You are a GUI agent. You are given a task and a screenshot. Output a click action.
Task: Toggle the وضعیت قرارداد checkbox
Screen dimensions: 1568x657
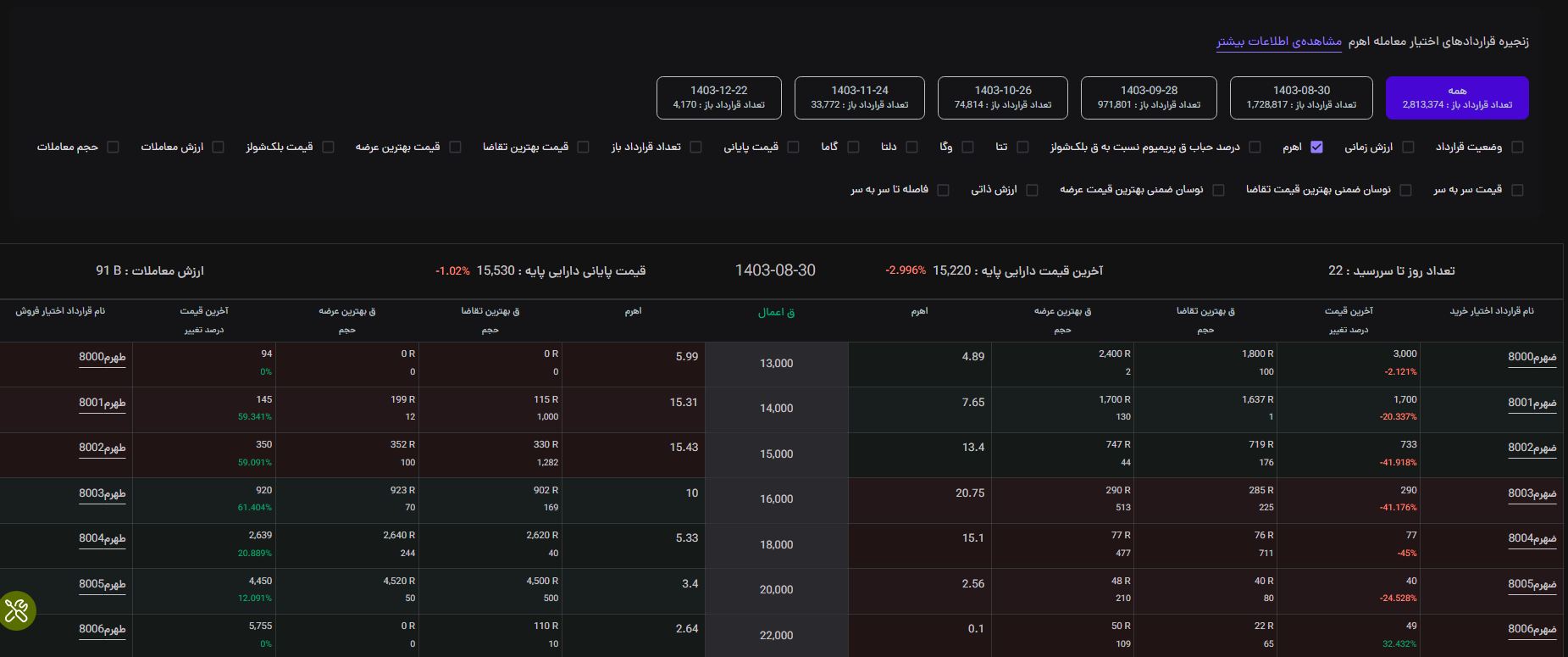(1517, 147)
